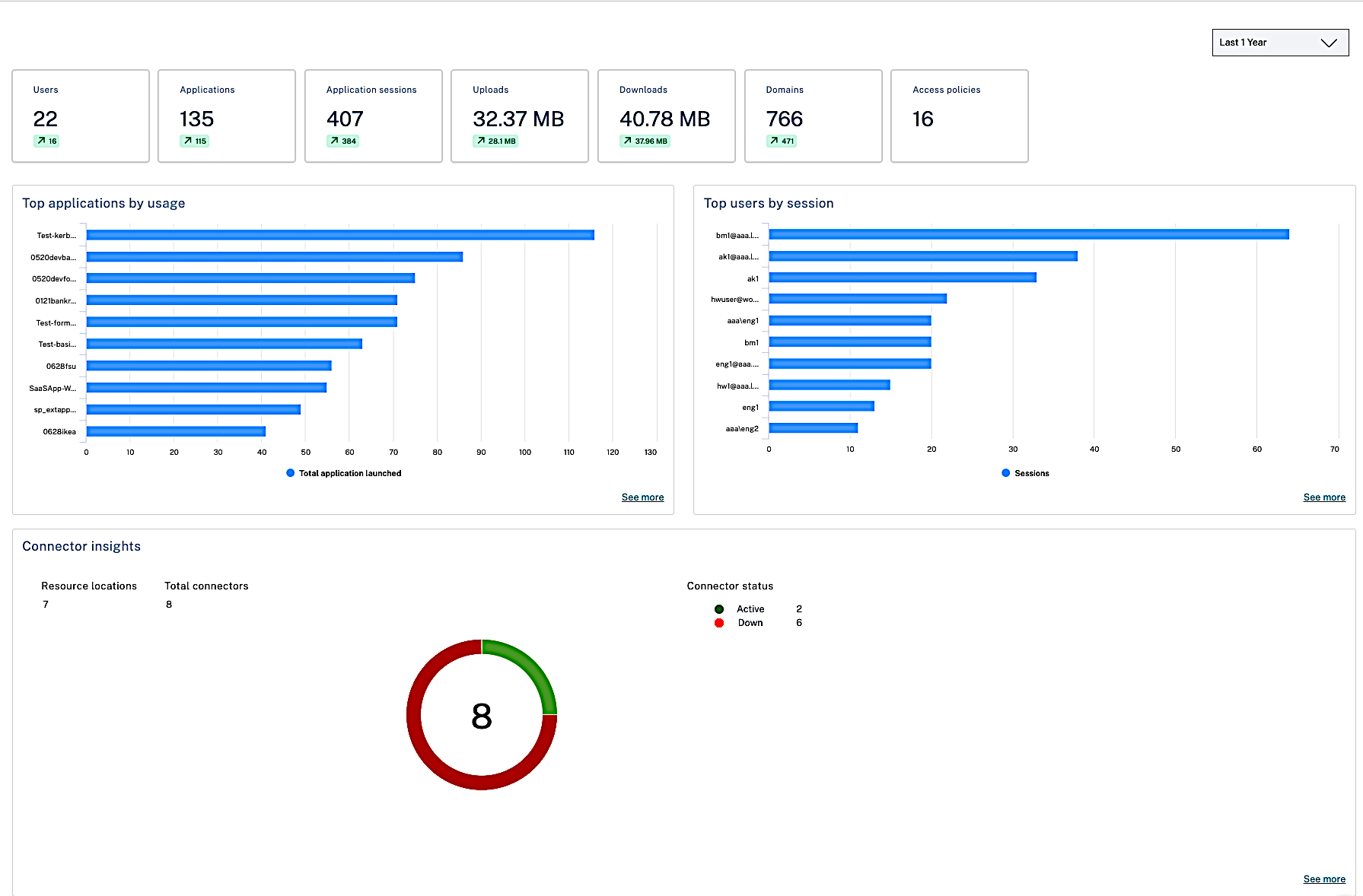The image size is (1363, 896).
Task: Open the Last 1 Year time range dropdown
Action: [1279, 43]
